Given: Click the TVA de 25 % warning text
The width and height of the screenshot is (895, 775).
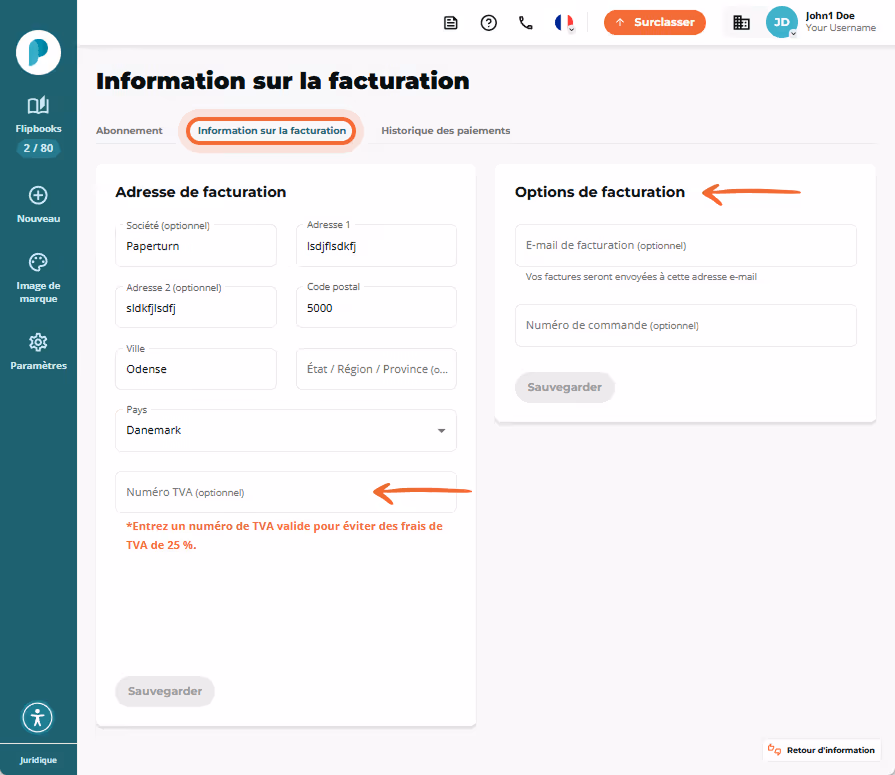Looking at the screenshot, I should coord(284,535).
